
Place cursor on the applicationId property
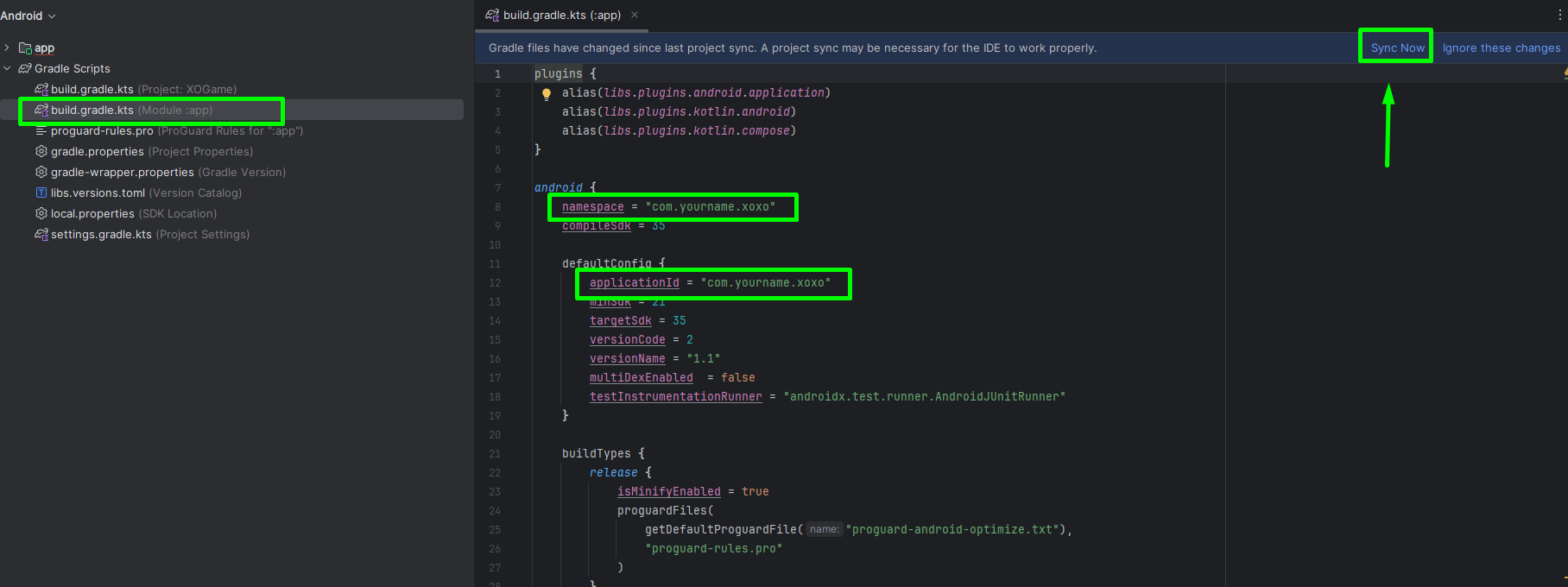tap(634, 282)
